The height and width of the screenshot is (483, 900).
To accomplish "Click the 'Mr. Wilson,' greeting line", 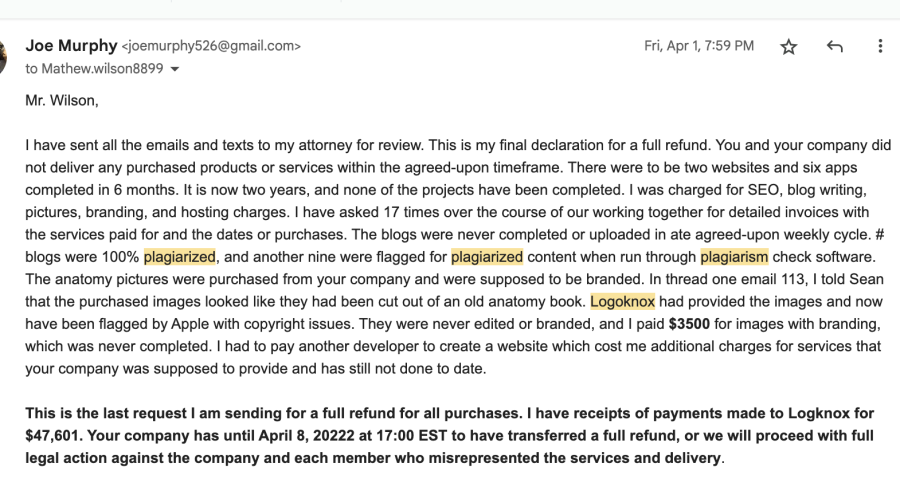I will pyautogui.click(x=62, y=101).
